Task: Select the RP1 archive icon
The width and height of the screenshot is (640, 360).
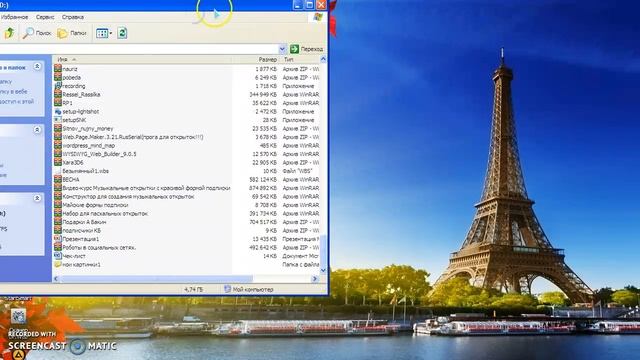Action: tap(58, 103)
